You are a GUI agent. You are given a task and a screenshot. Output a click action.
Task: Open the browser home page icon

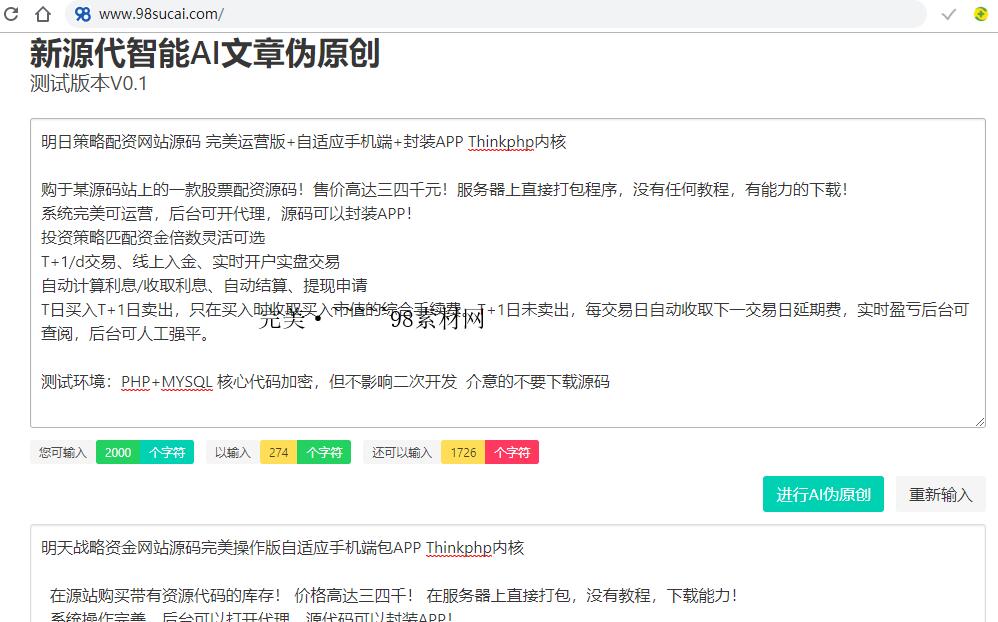click(42, 14)
